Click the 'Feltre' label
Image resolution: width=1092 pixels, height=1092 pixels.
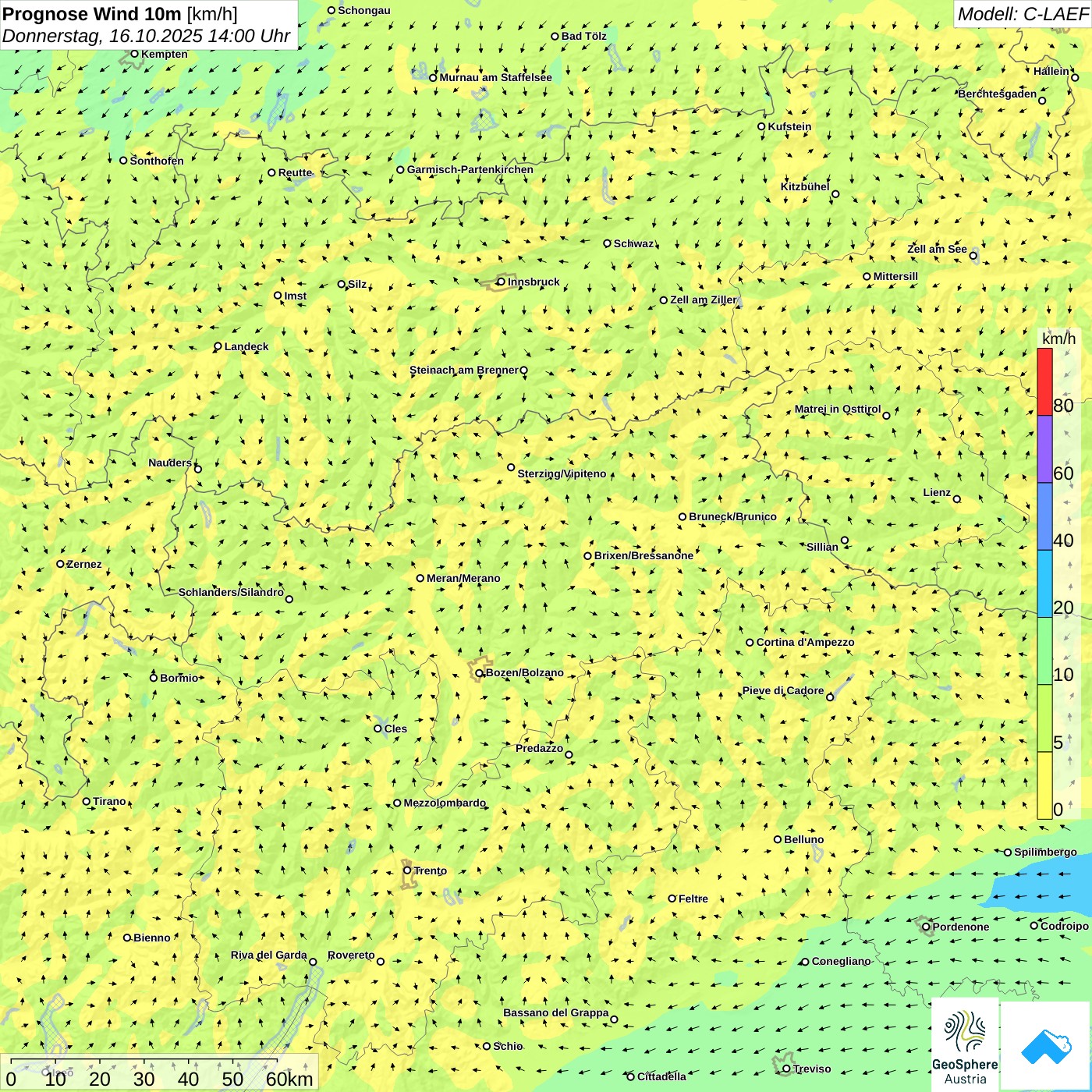[x=693, y=899]
